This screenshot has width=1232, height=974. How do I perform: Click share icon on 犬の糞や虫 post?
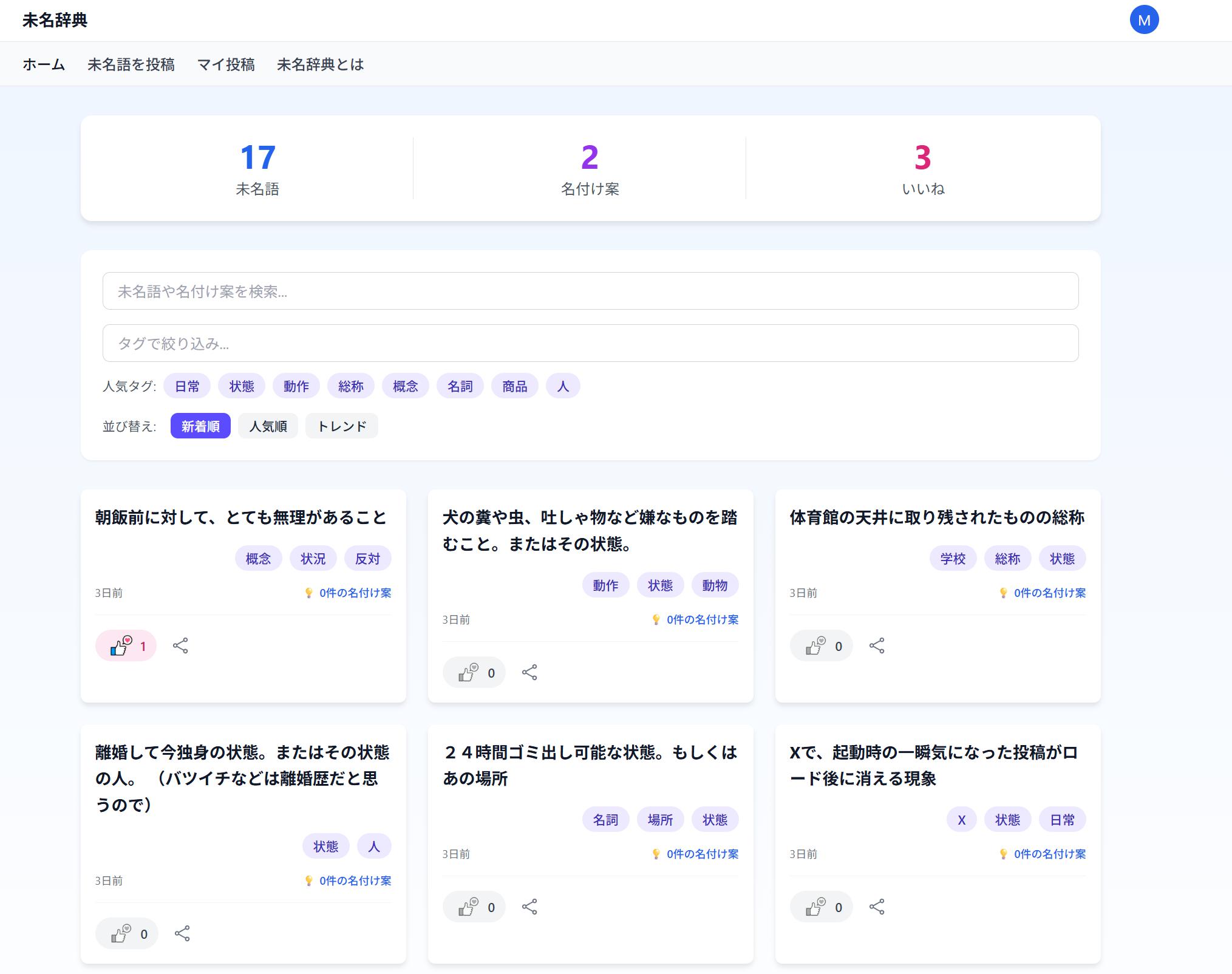(x=529, y=672)
